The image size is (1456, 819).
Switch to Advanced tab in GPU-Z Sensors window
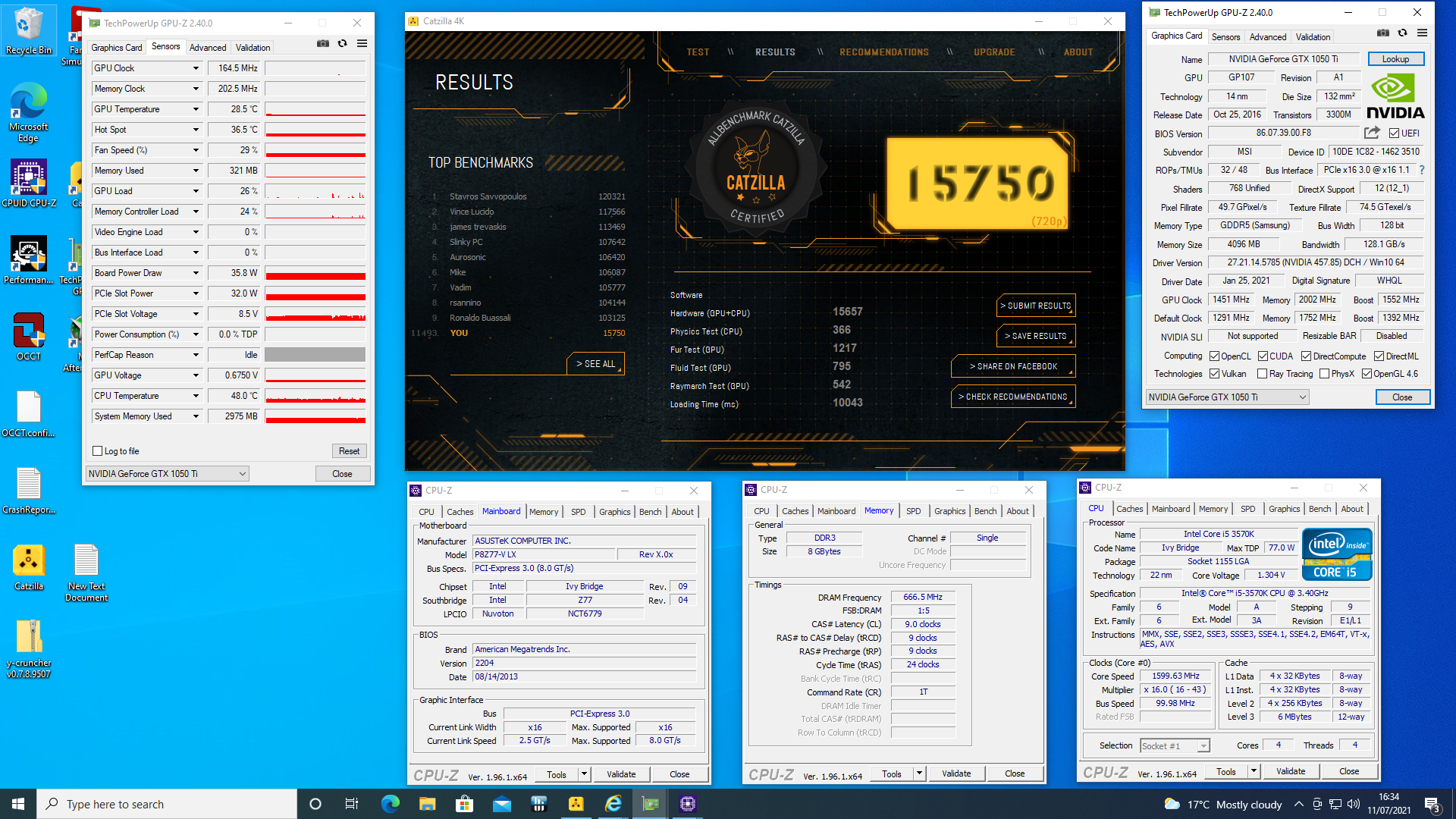(x=208, y=47)
